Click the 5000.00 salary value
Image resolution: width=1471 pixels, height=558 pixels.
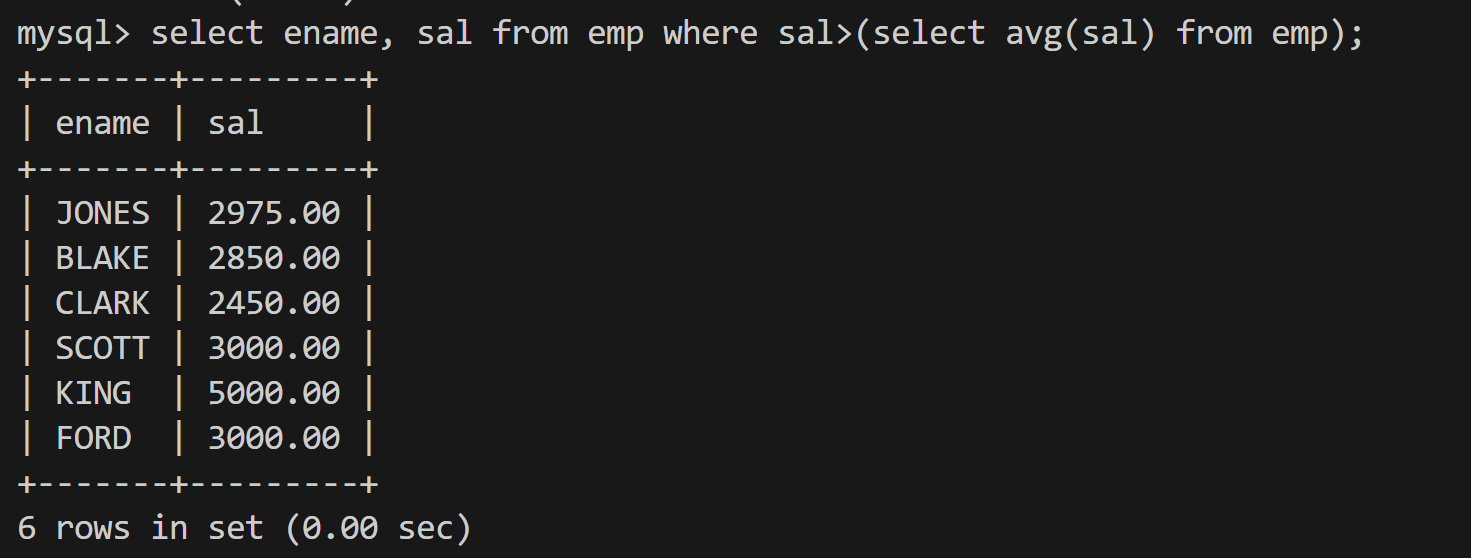(274, 393)
